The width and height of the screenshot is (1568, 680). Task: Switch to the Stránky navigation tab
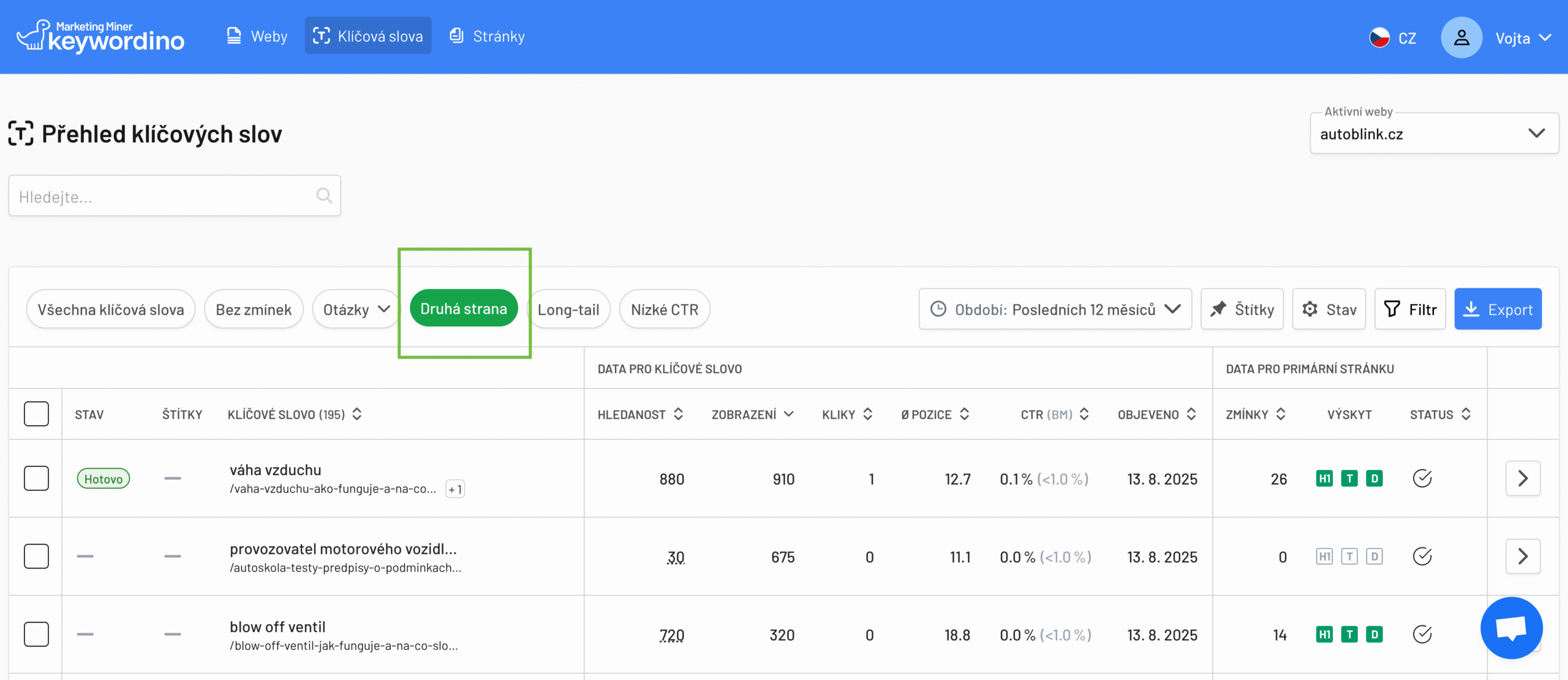[x=488, y=36]
